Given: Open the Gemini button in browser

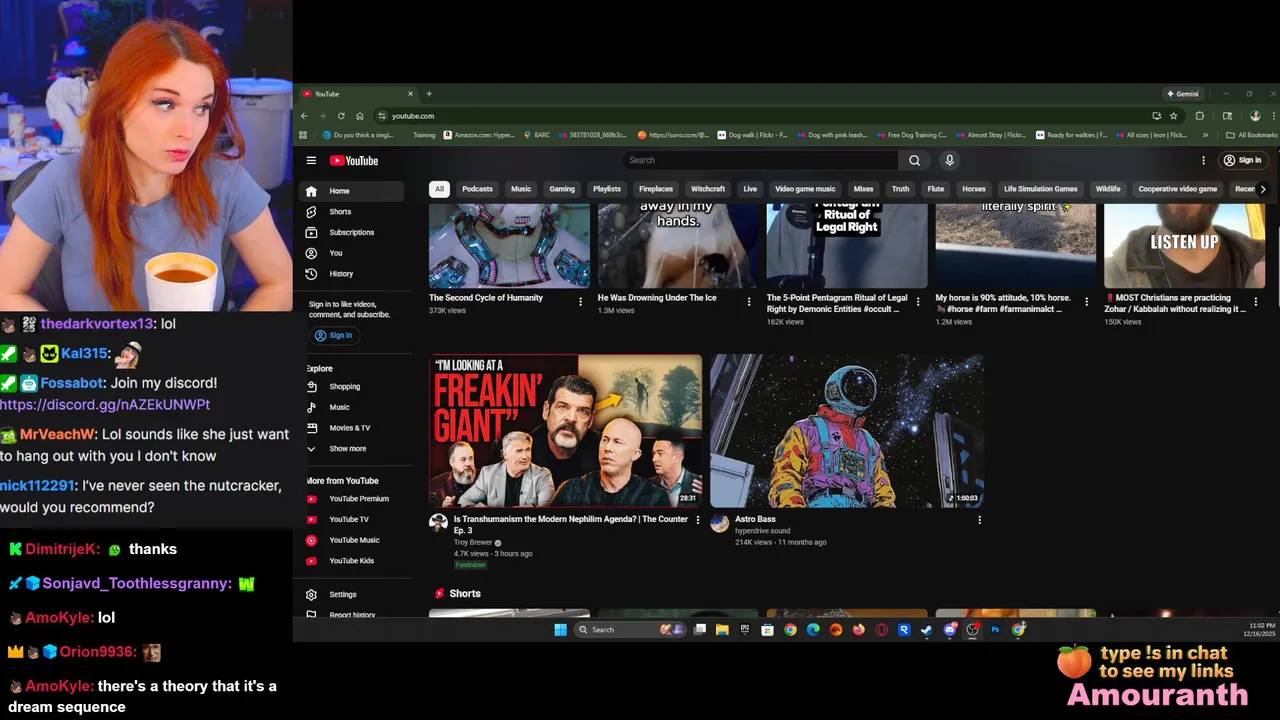Looking at the screenshot, I should pyautogui.click(x=1182, y=94).
